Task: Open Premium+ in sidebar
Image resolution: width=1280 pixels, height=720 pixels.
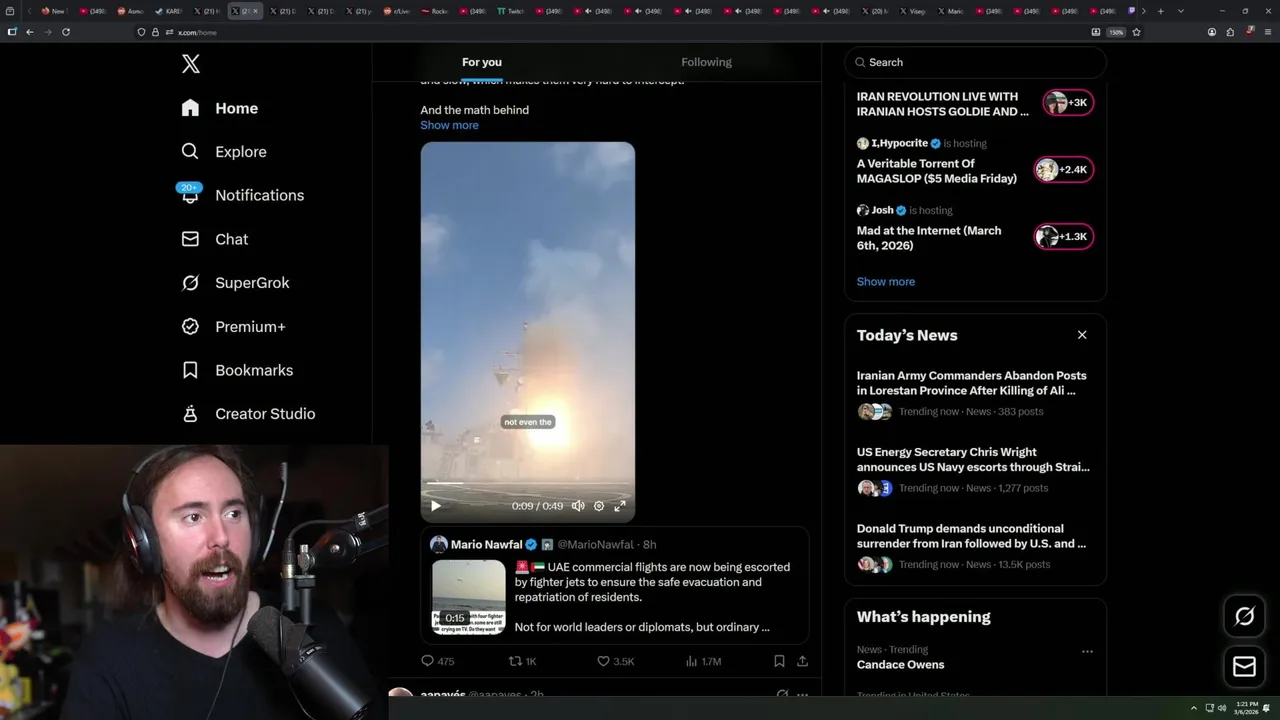Action: coord(234,326)
